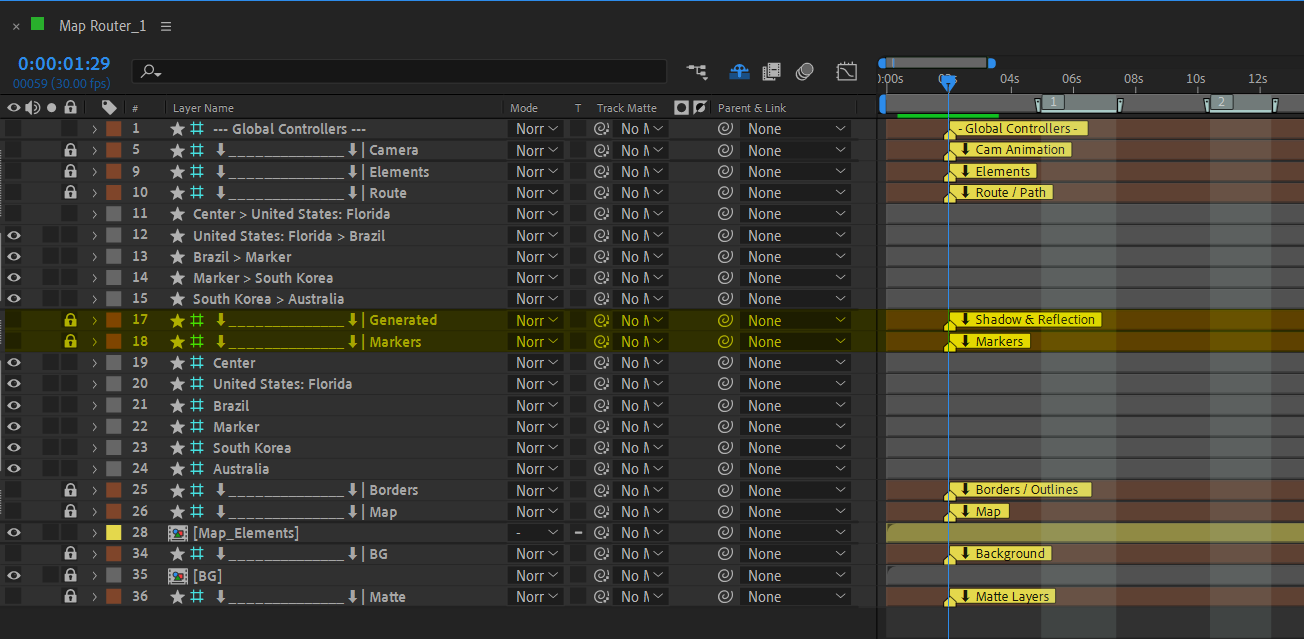Select the United States: Florida layer 20
This screenshot has height=639, width=1304.
point(282,383)
